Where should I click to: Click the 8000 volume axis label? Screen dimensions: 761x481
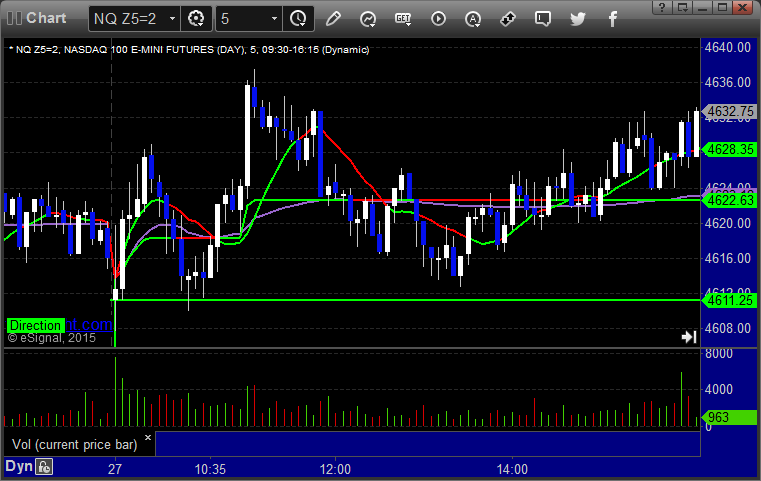719,354
